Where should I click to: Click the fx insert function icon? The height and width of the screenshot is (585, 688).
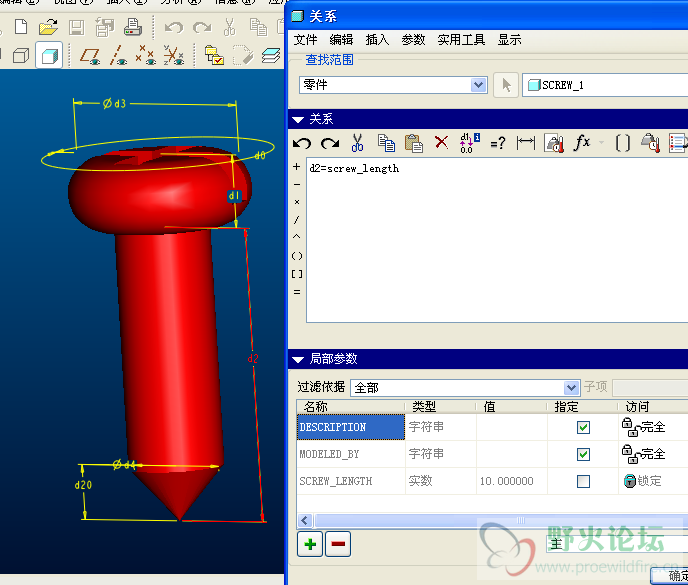(x=582, y=142)
